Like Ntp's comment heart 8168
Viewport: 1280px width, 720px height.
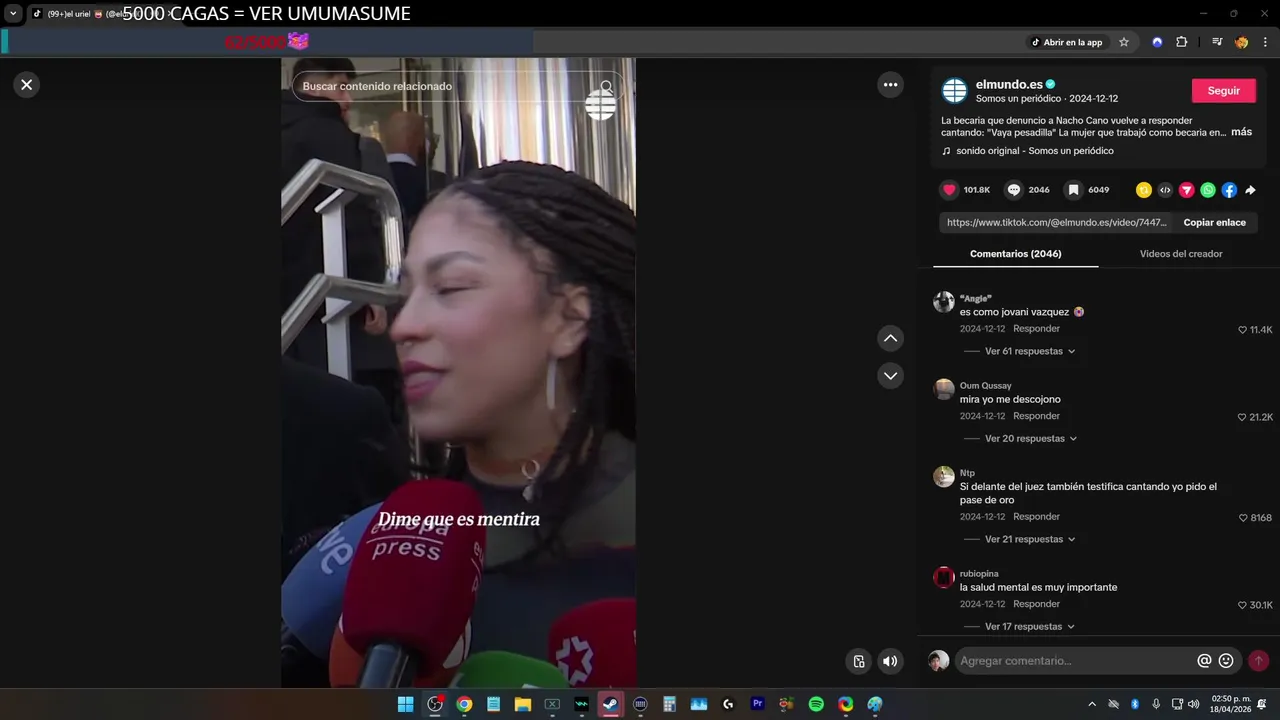click(1243, 518)
